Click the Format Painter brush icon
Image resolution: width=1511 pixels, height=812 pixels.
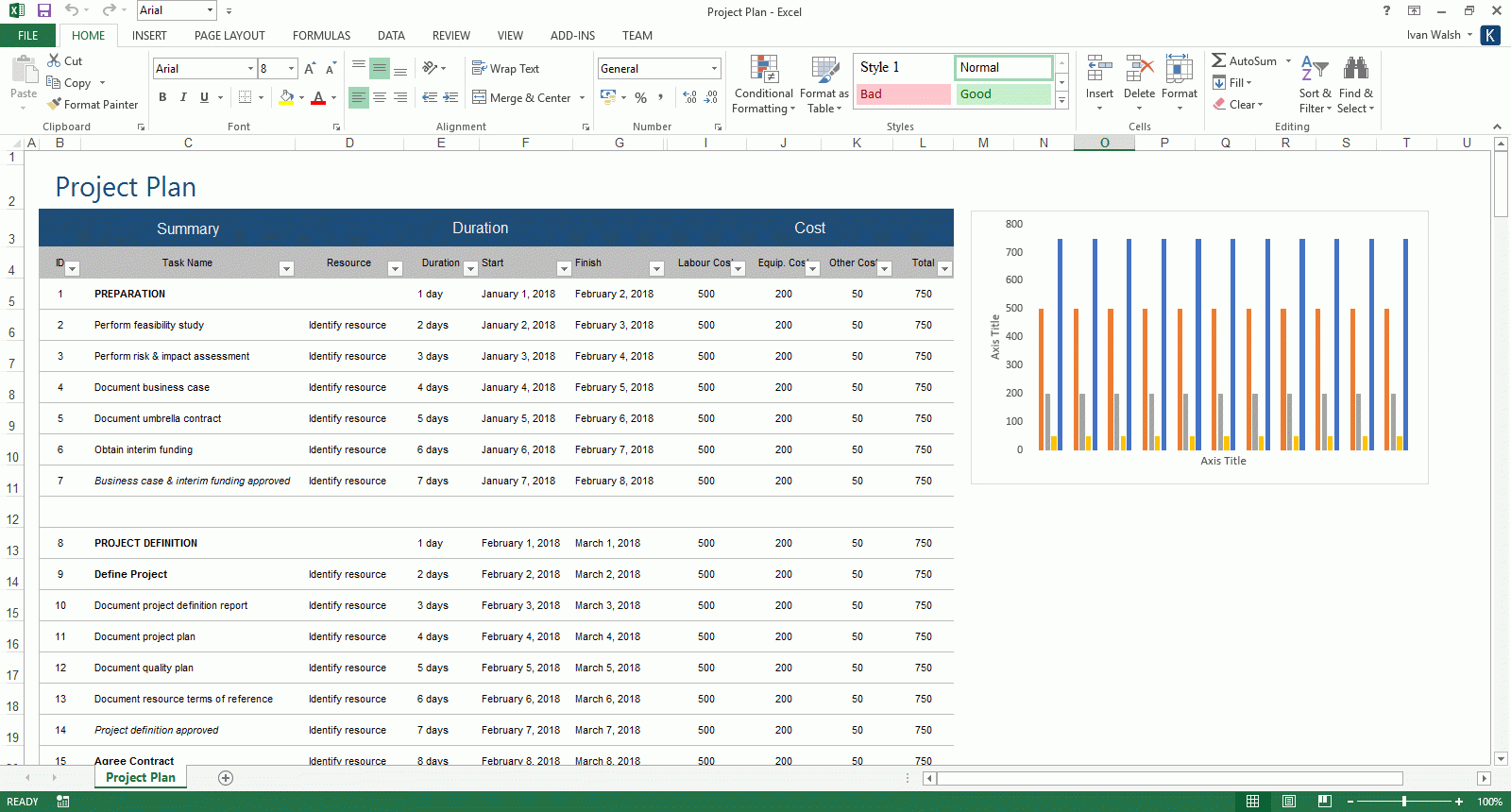point(55,105)
